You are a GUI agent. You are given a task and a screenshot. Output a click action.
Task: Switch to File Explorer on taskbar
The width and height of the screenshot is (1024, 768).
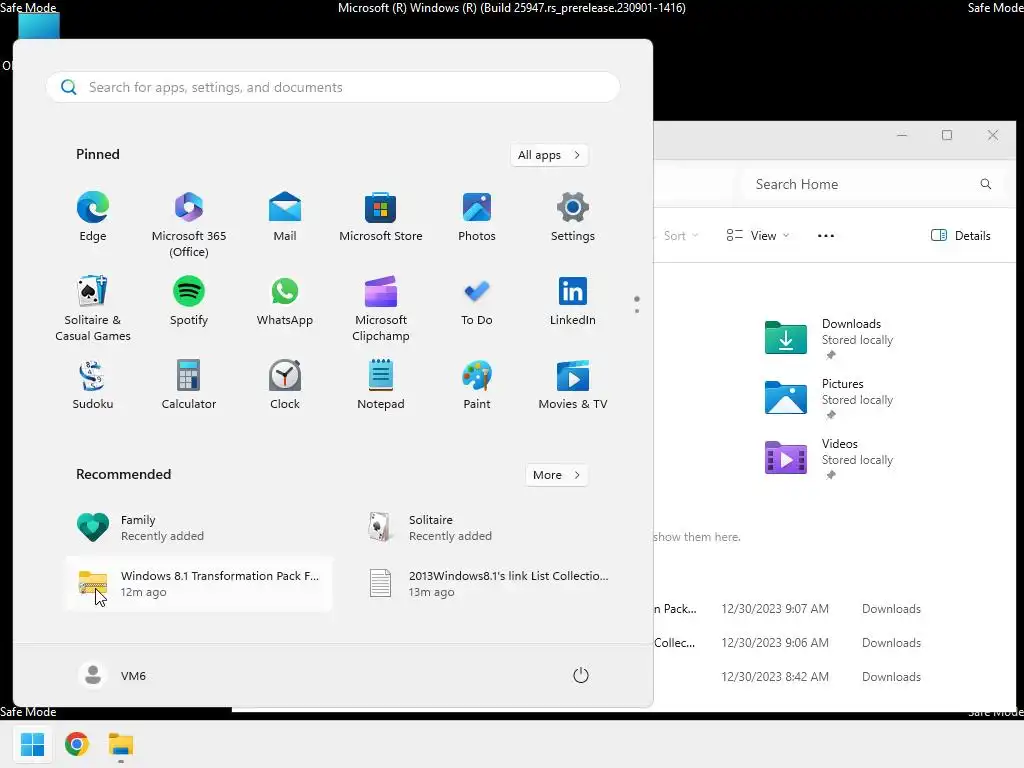(121, 744)
